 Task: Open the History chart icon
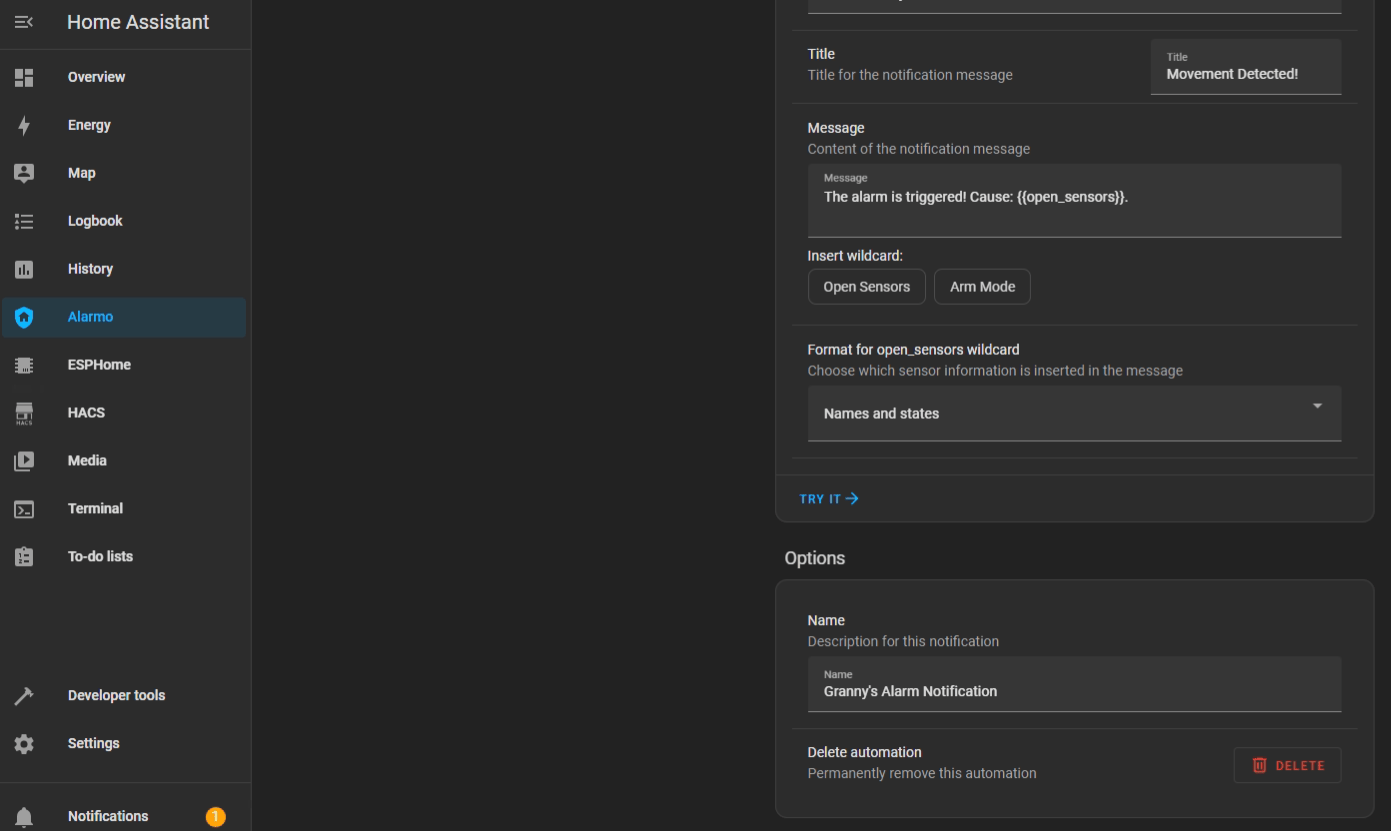click(24, 269)
